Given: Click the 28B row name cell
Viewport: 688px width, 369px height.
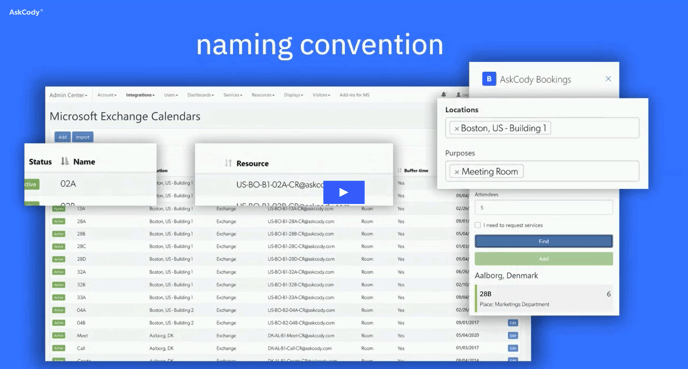Looking at the screenshot, I should pyautogui.click(x=82, y=234).
